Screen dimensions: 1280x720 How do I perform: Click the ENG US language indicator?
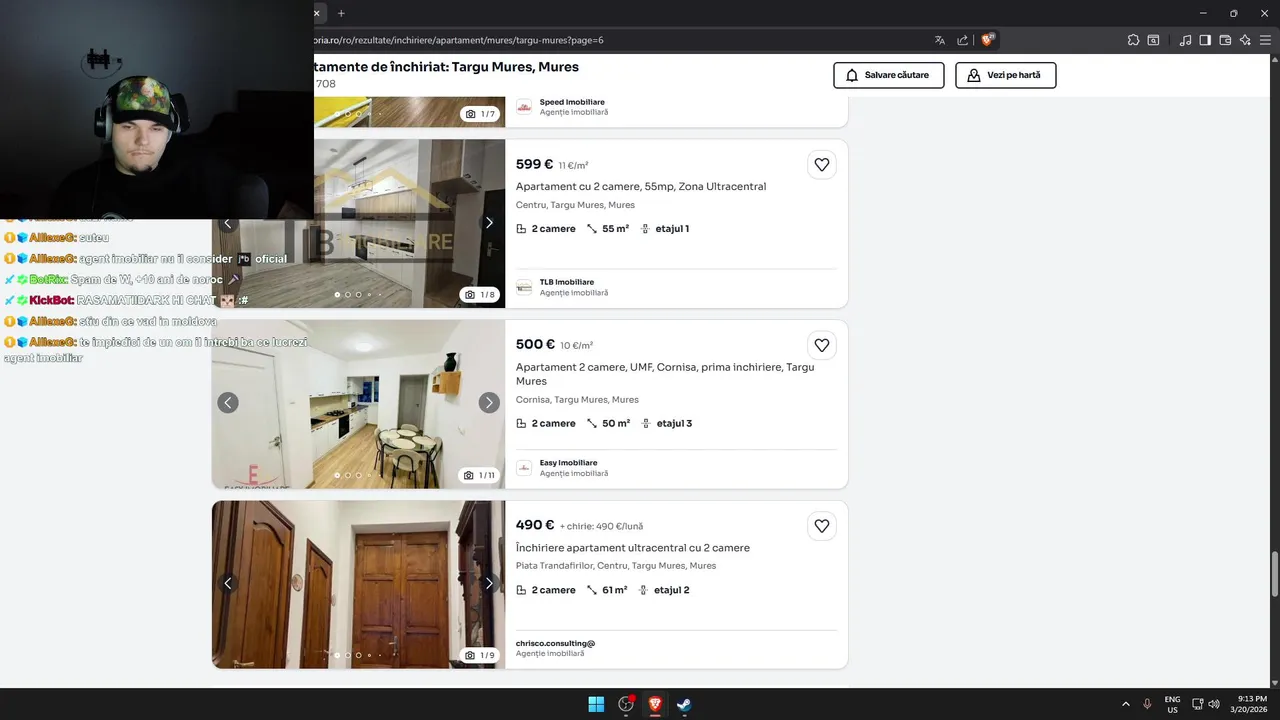pos(1172,704)
